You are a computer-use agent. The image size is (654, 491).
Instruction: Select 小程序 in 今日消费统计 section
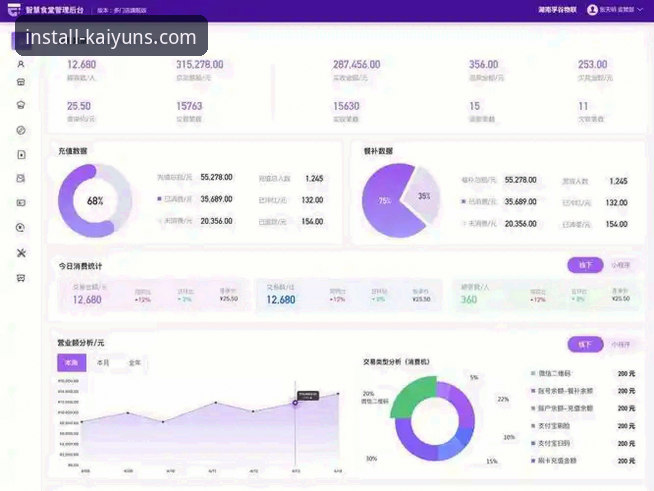coord(621,265)
